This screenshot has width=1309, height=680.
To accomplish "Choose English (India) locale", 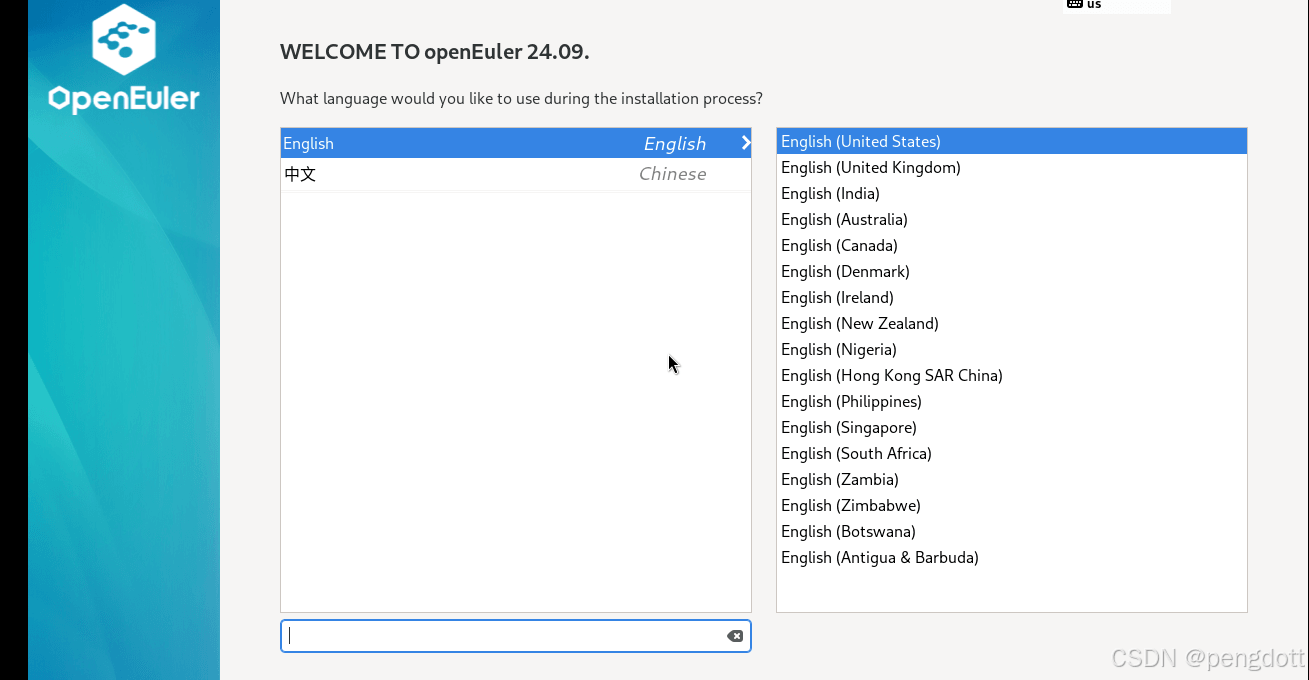I will (1012, 193).
